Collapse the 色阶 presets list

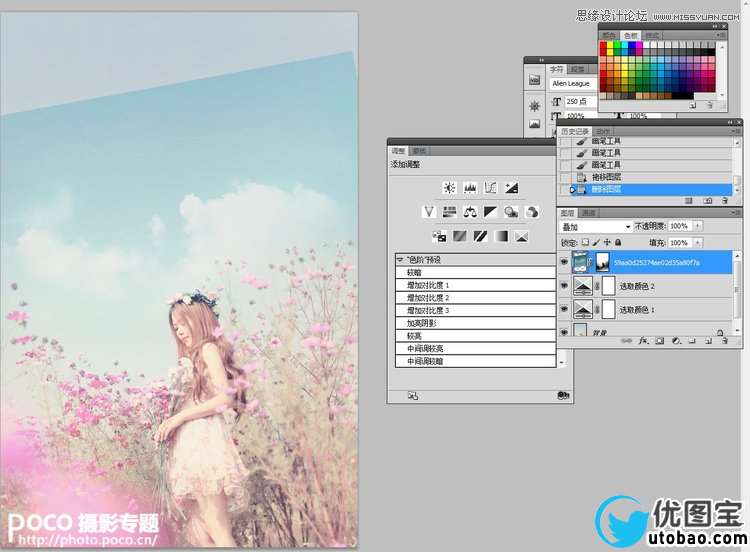coord(400,260)
